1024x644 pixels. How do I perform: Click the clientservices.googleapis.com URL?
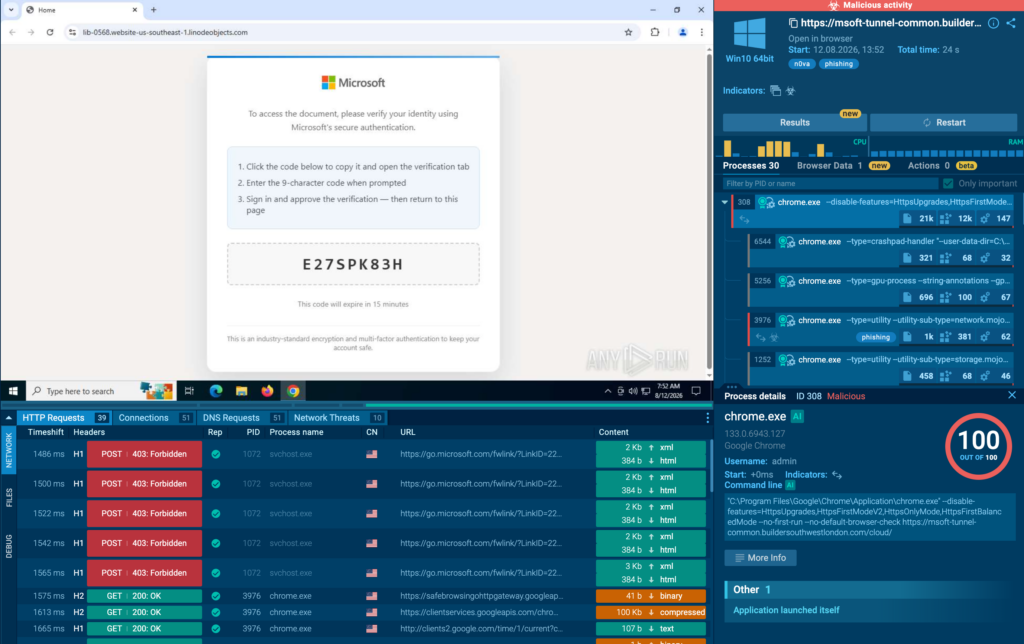tap(479, 612)
